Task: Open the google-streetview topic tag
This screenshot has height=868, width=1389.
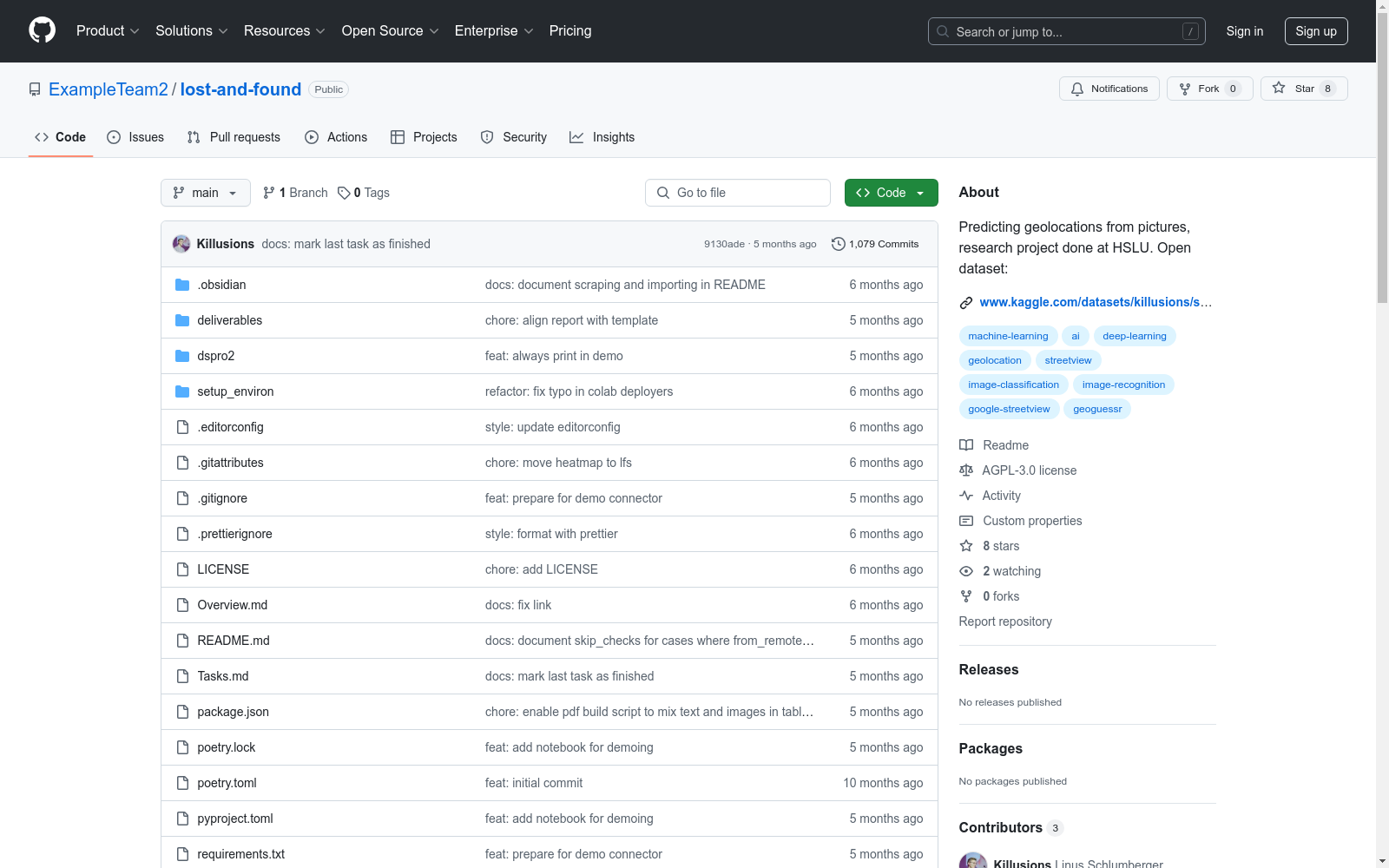Action: [x=1009, y=409]
